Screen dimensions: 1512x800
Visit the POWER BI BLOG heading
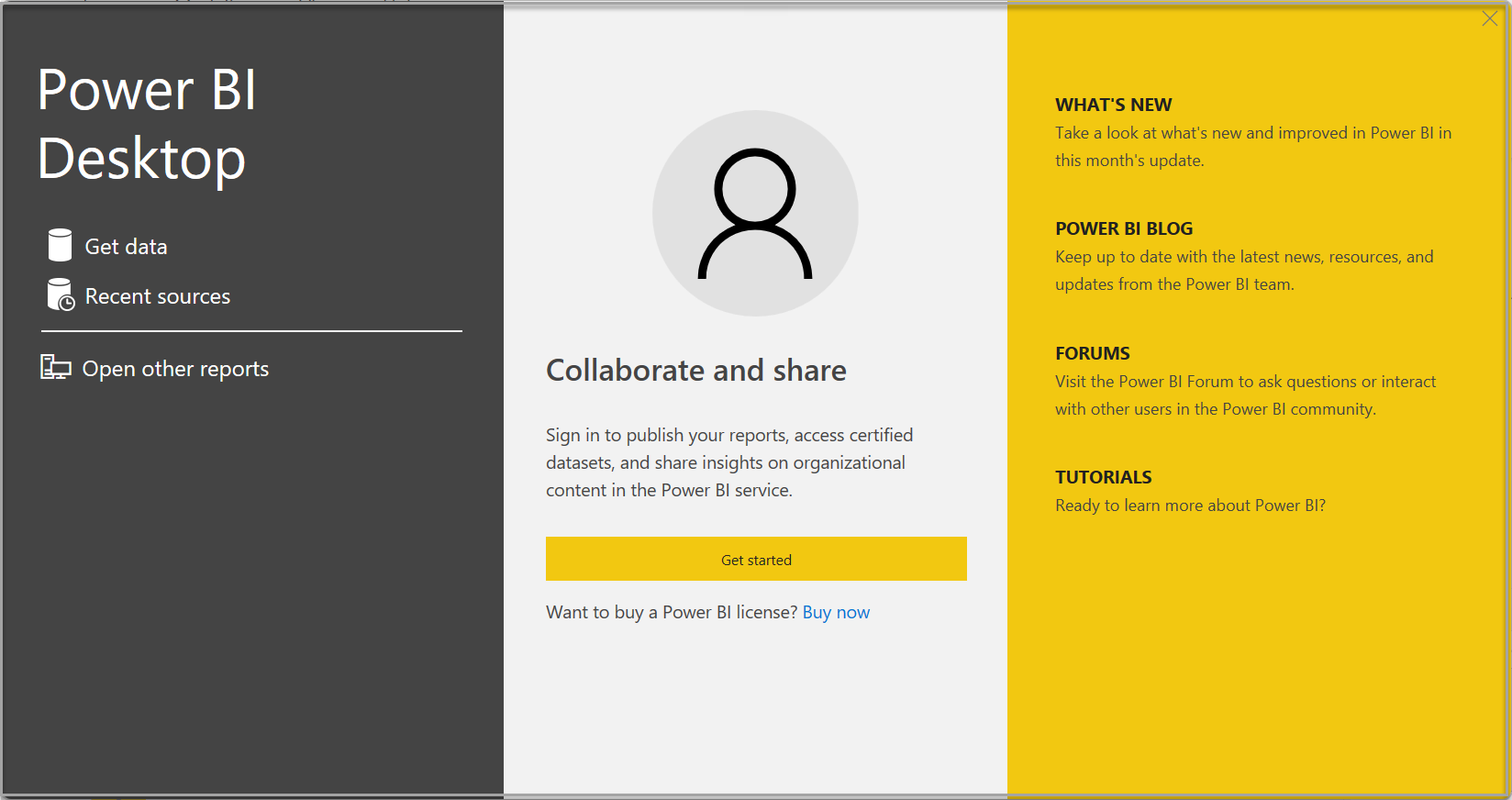pyautogui.click(x=1123, y=228)
